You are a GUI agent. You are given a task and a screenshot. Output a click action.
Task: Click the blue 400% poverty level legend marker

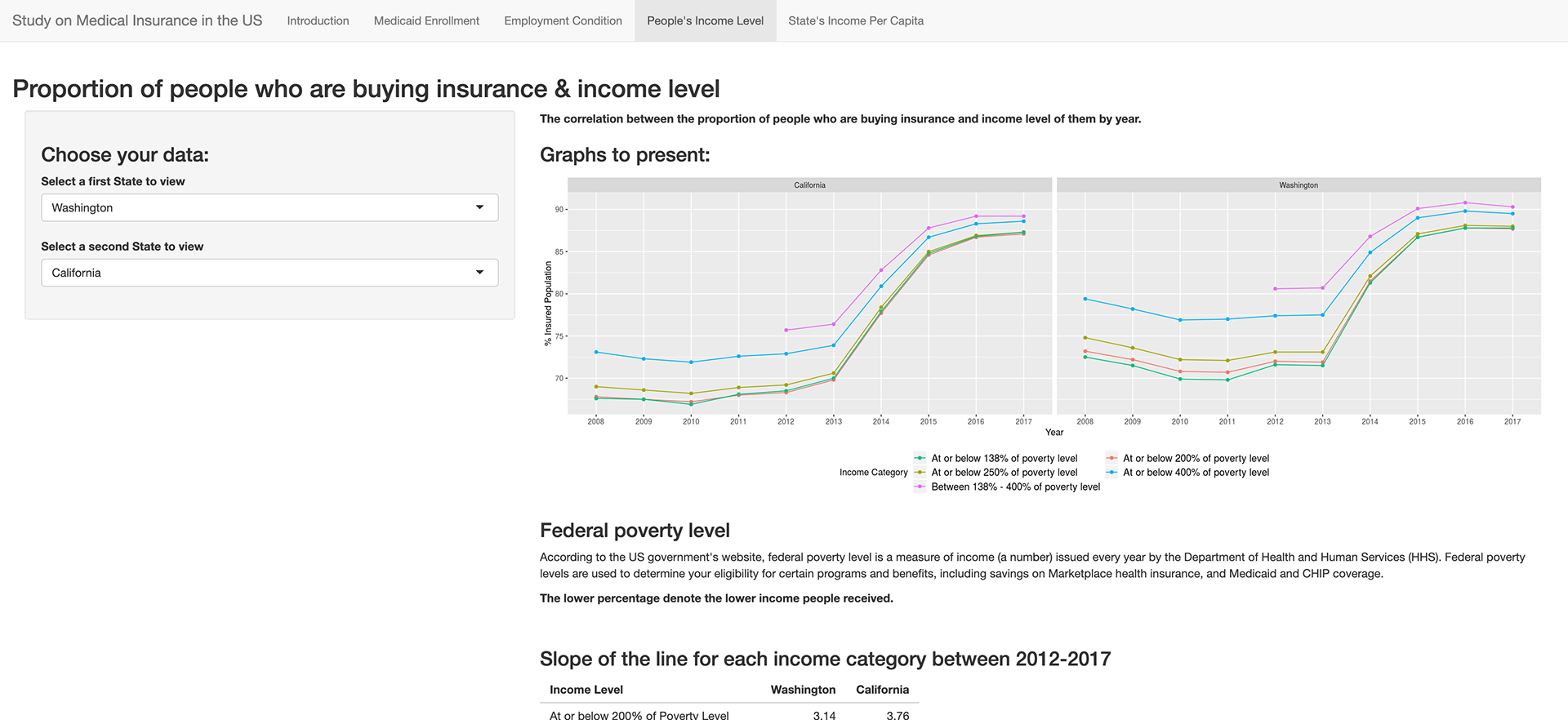(1111, 473)
